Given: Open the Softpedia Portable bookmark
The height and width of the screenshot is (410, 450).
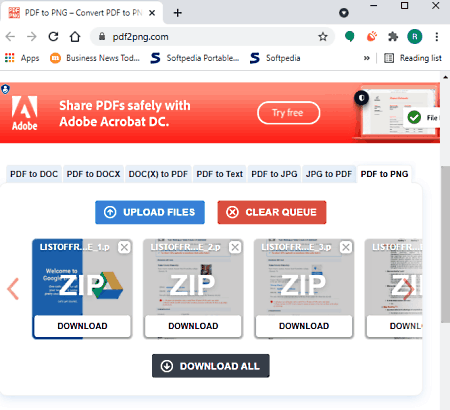Looking at the screenshot, I should point(195,58).
